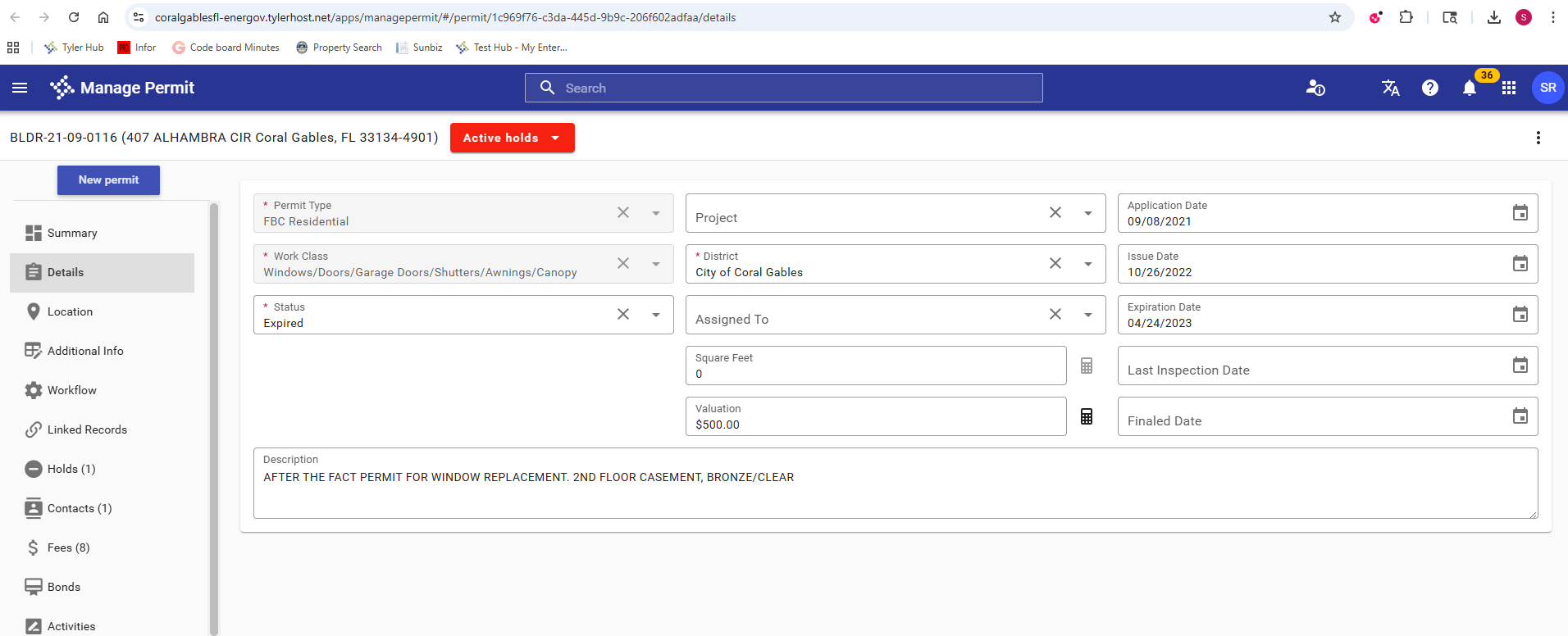
Task: Open the Fees (8) section
Action: tap(68, 547)
